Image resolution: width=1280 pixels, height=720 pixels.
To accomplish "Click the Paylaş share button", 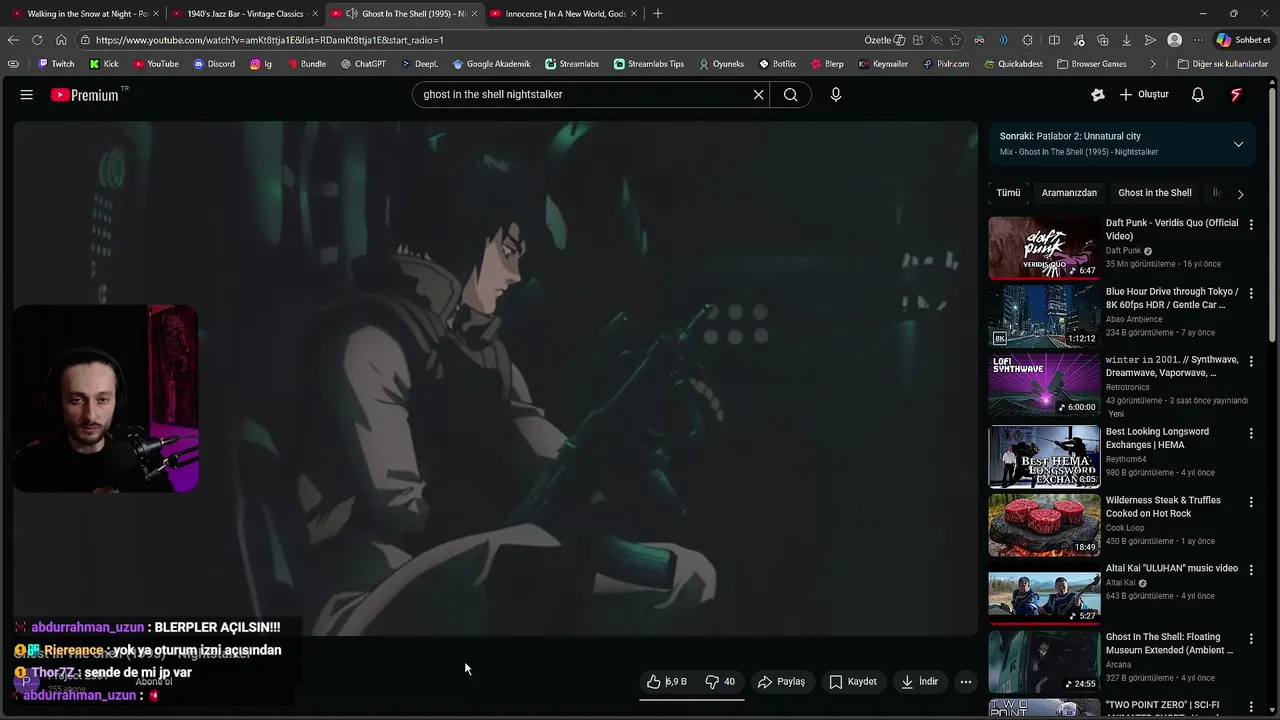I will 781,682.
